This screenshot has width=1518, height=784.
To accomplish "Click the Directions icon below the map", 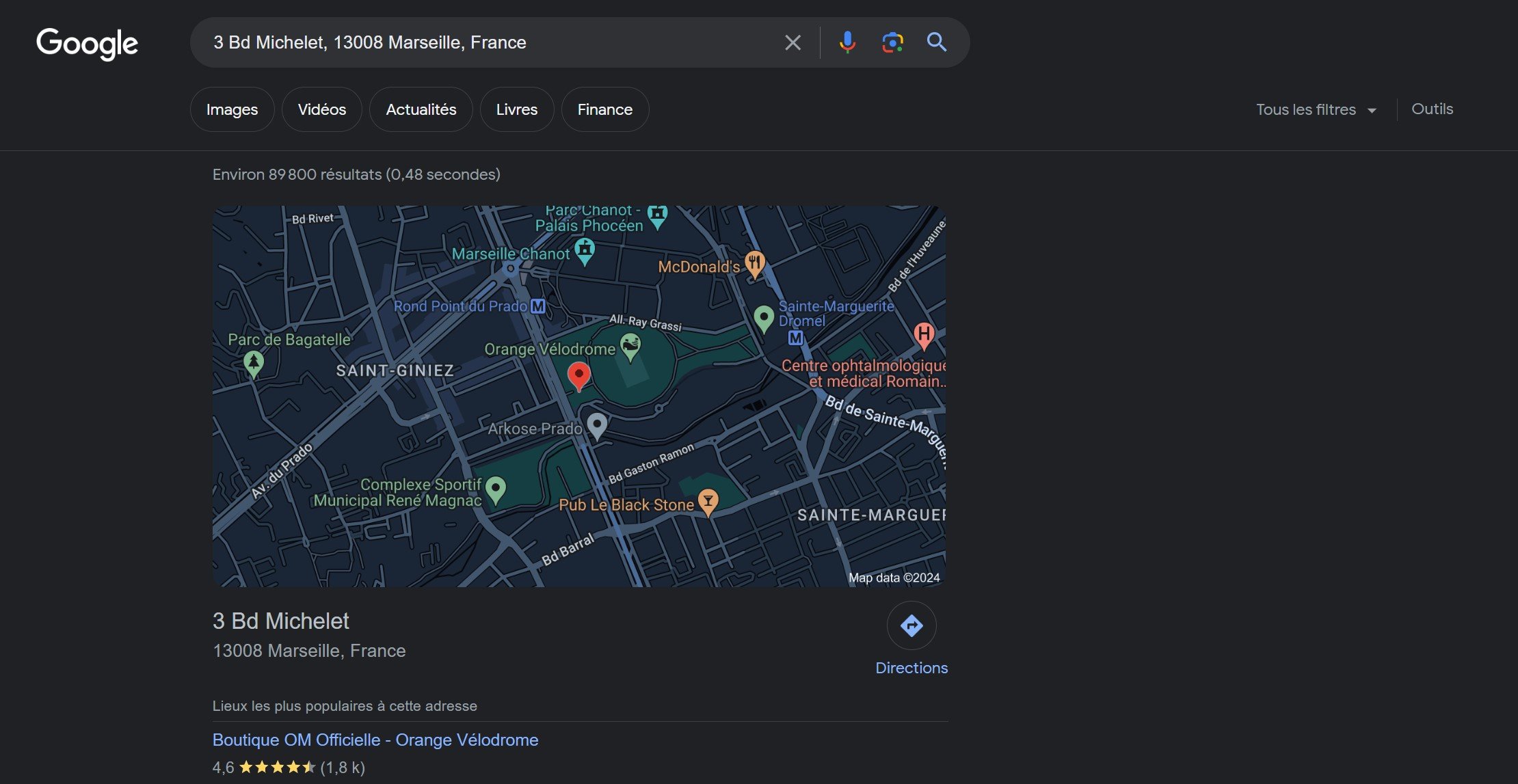I will 911,625.
